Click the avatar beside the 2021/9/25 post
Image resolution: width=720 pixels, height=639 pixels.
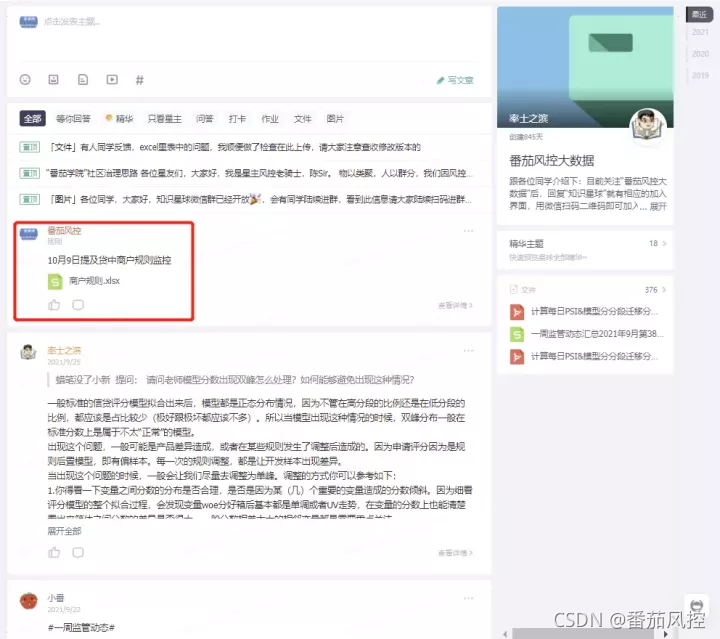pos(28,352)
